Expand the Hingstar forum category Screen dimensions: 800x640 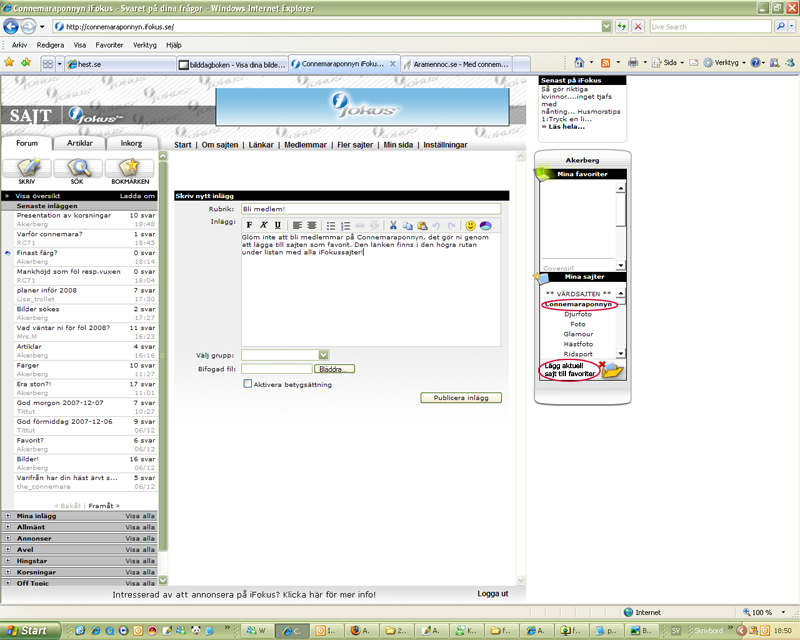pyautogui.click(x=8, y=560)
